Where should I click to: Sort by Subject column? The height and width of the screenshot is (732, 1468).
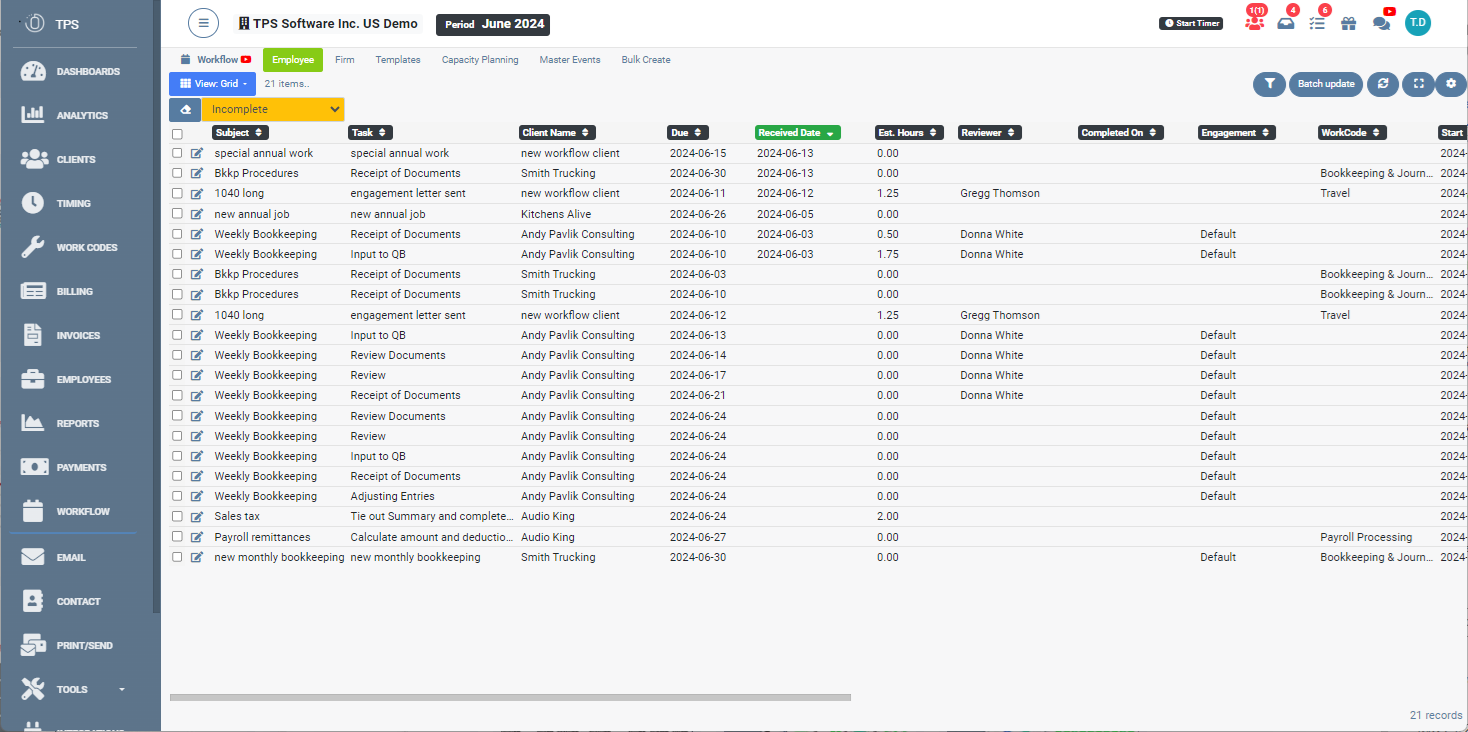[239, 132]
